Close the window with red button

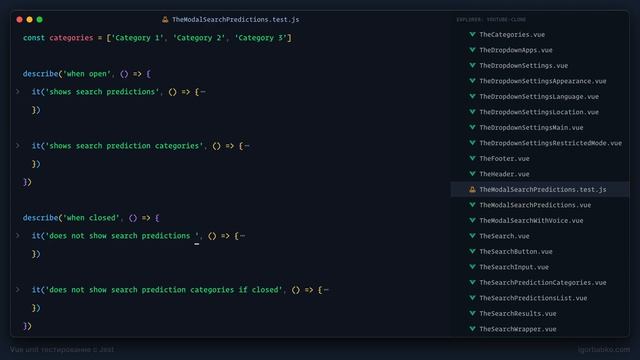19,19
